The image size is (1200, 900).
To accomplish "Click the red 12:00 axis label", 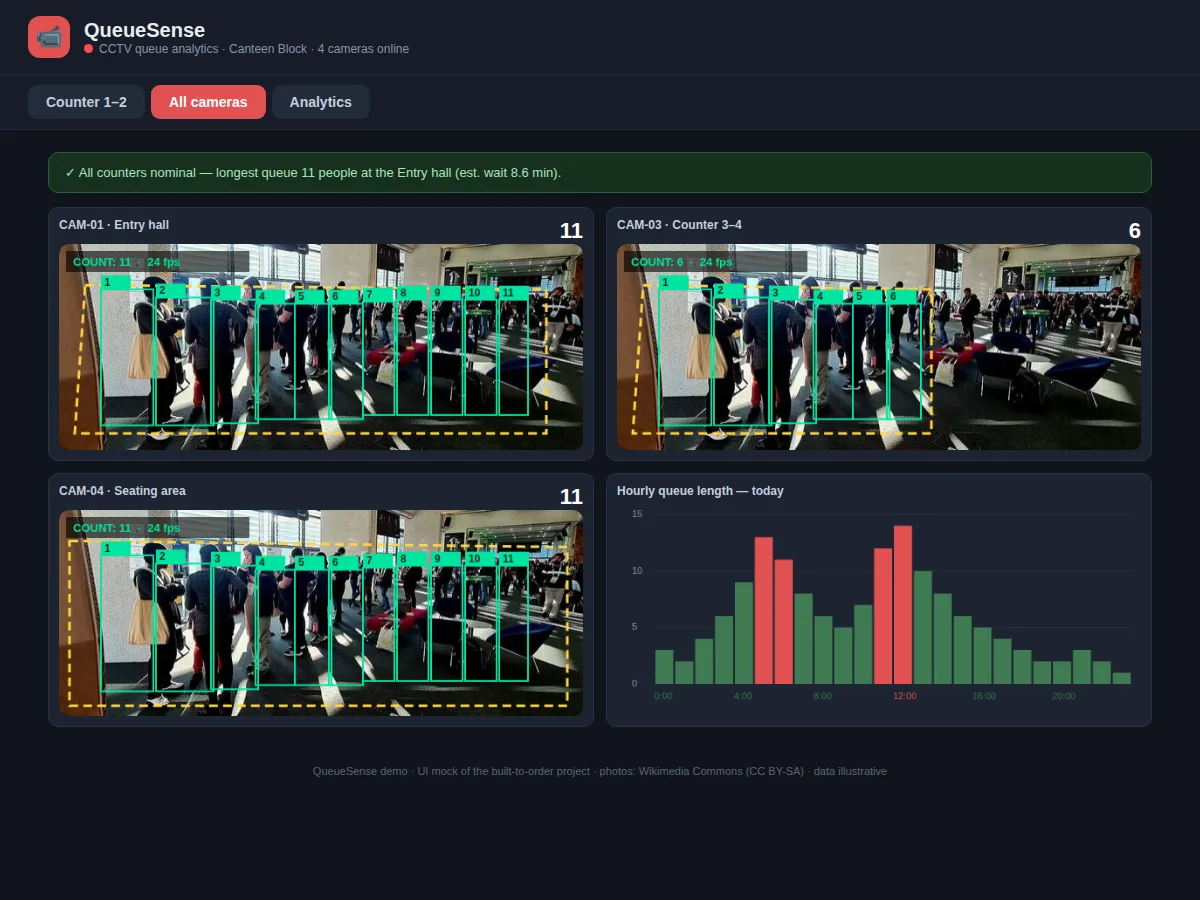I will (x=905, y=696).
